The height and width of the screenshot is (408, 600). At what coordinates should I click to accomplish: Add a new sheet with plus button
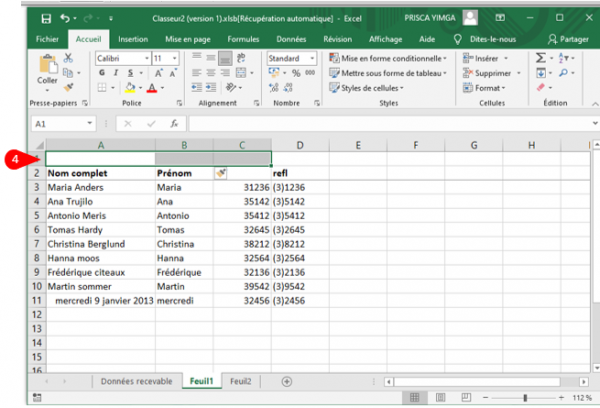(x=287, y=381)
